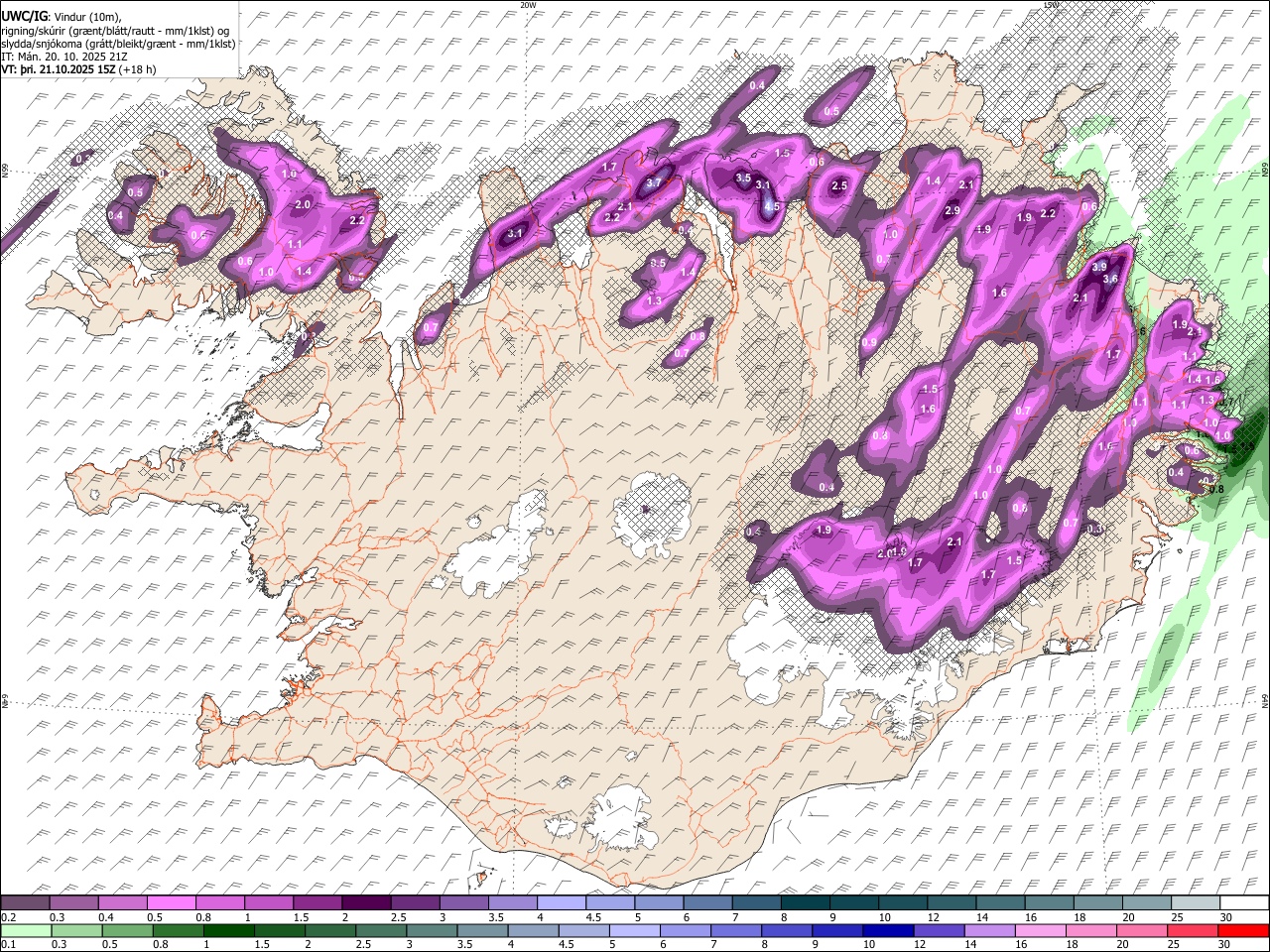1270x952 pixels.
Task: Click the 4.5 snowfall value on the map
Action: point(772,207)
